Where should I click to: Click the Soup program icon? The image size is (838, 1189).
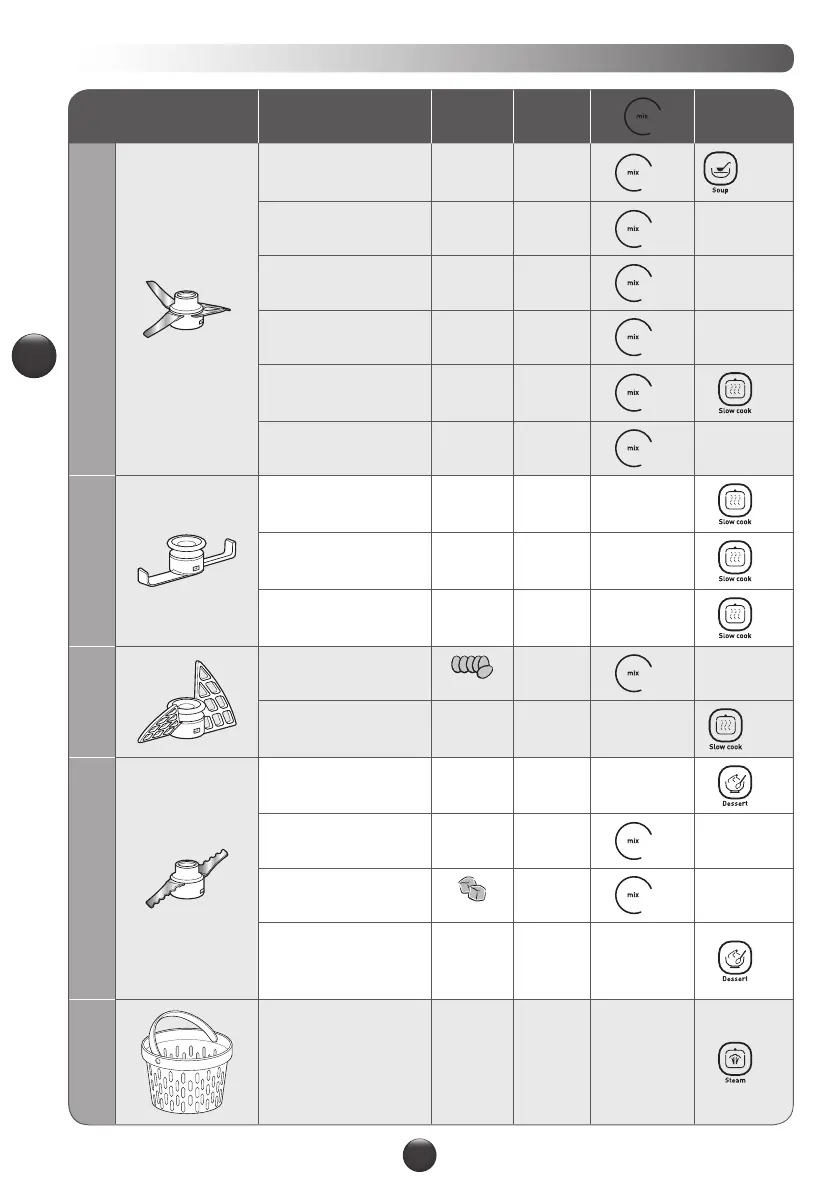(x=720, y=172)
